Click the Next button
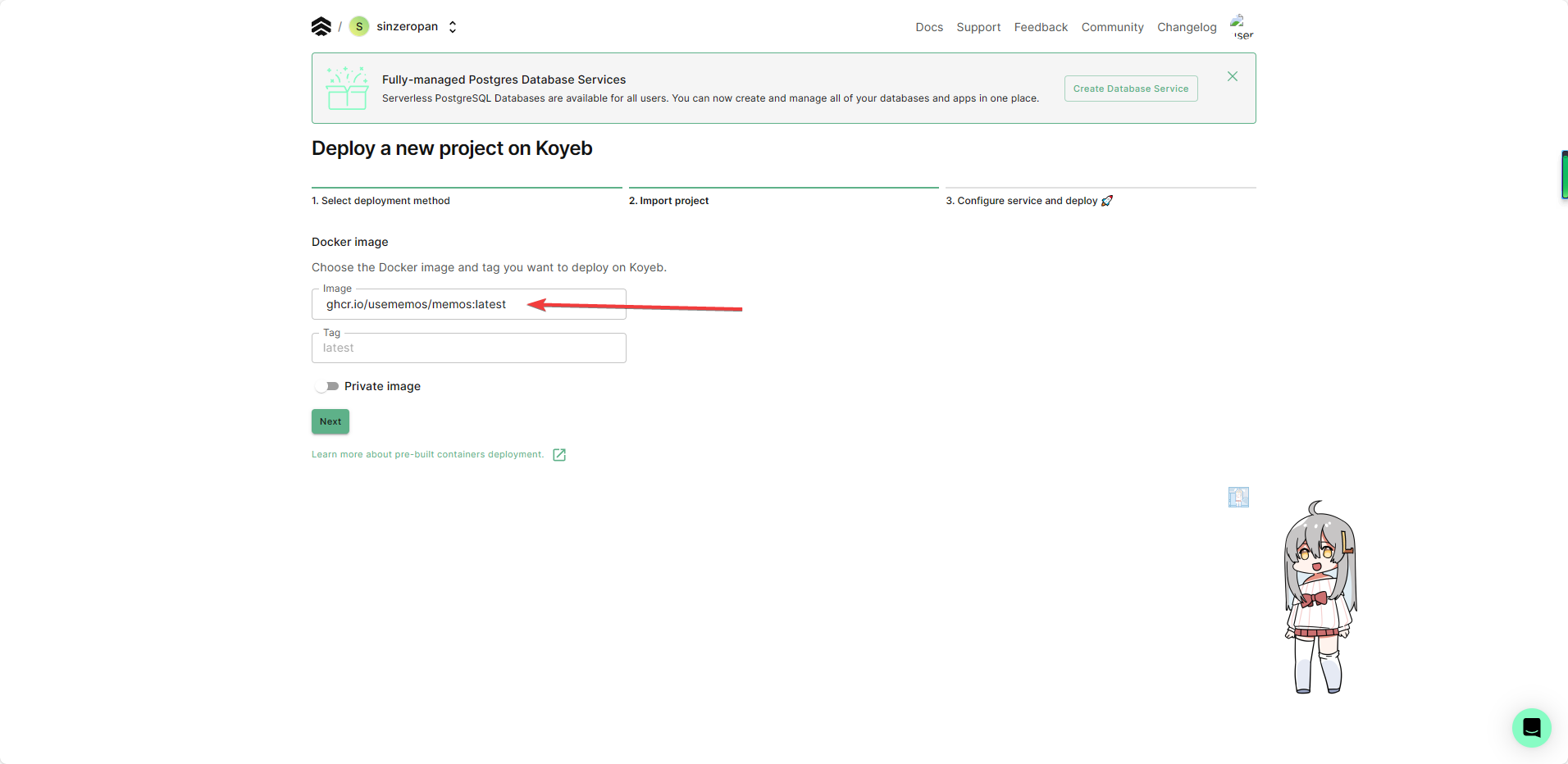 click(330, 421)
